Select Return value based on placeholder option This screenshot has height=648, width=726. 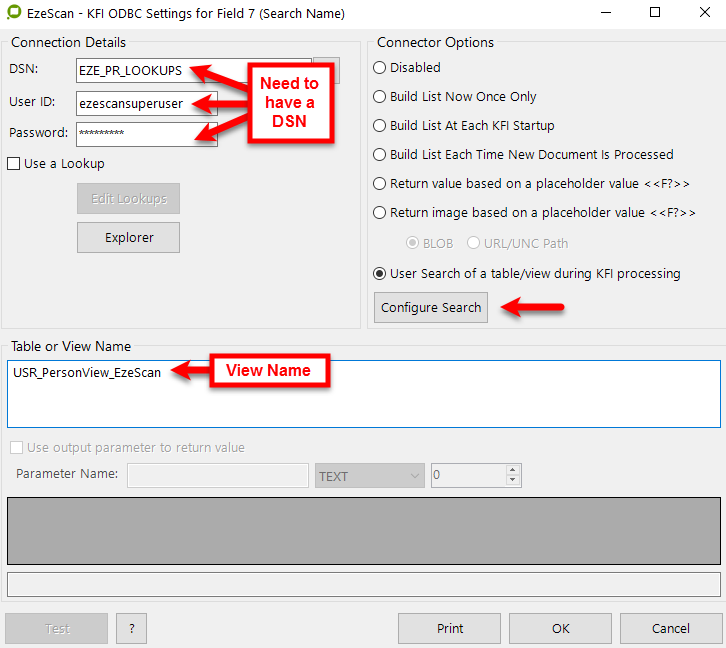point(380,184)
